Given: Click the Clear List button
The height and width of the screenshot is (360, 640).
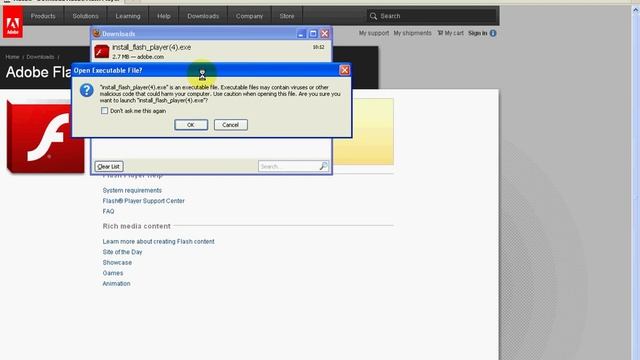Looking at the screenshot, I should click(x=109, y=167).
